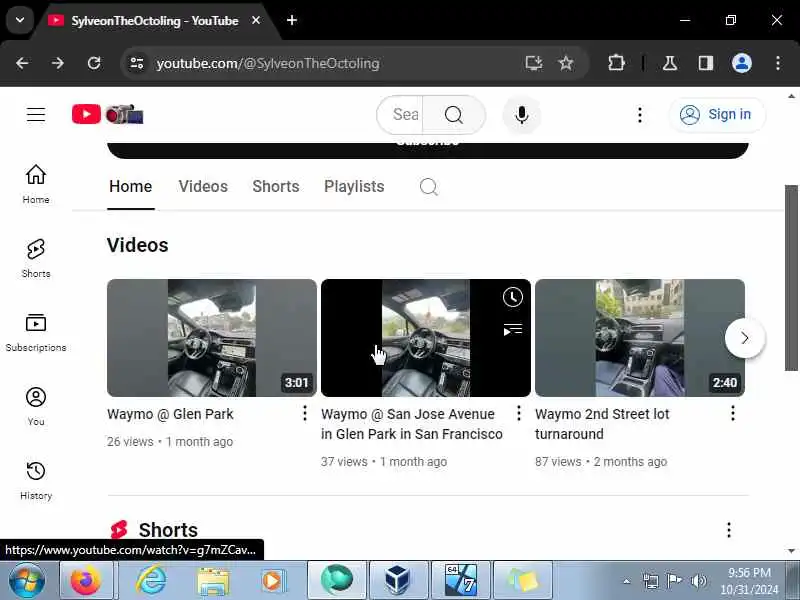Open Shorts in the sidebar
Image resolution: width=800 pixels, height=600 pixels.
[36, 258]
